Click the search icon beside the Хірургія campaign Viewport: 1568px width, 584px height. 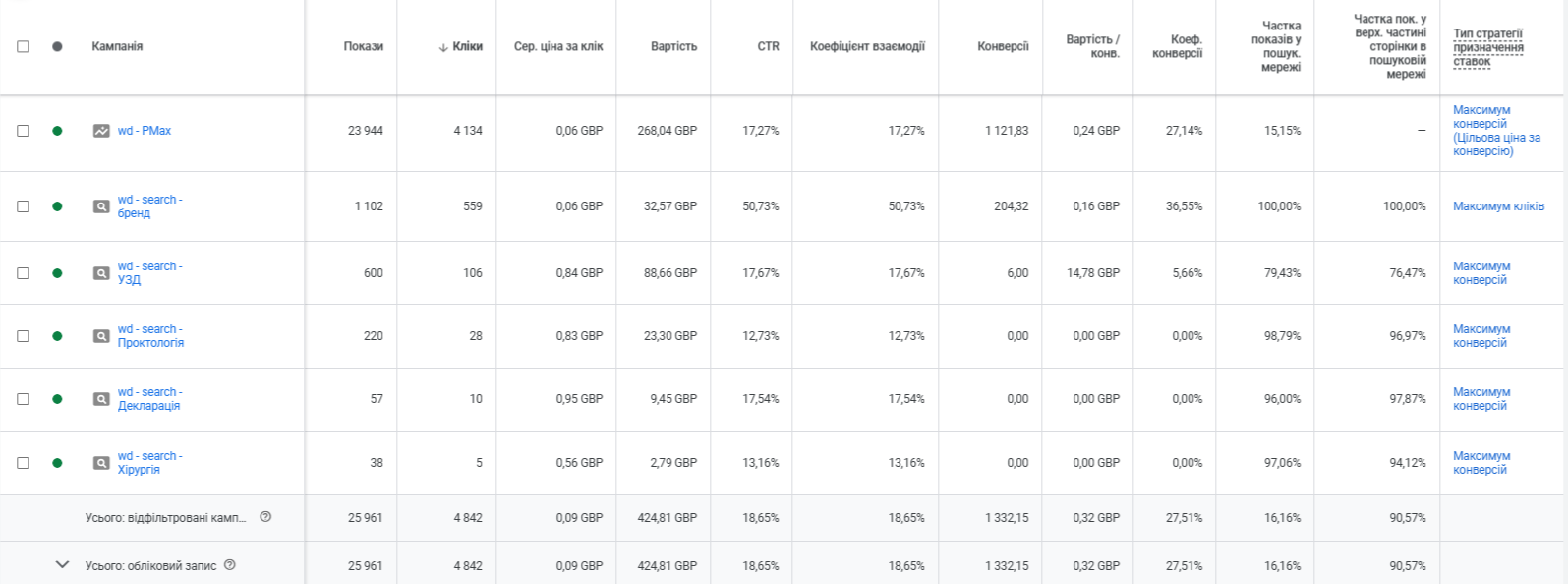[x=101, y=463]
